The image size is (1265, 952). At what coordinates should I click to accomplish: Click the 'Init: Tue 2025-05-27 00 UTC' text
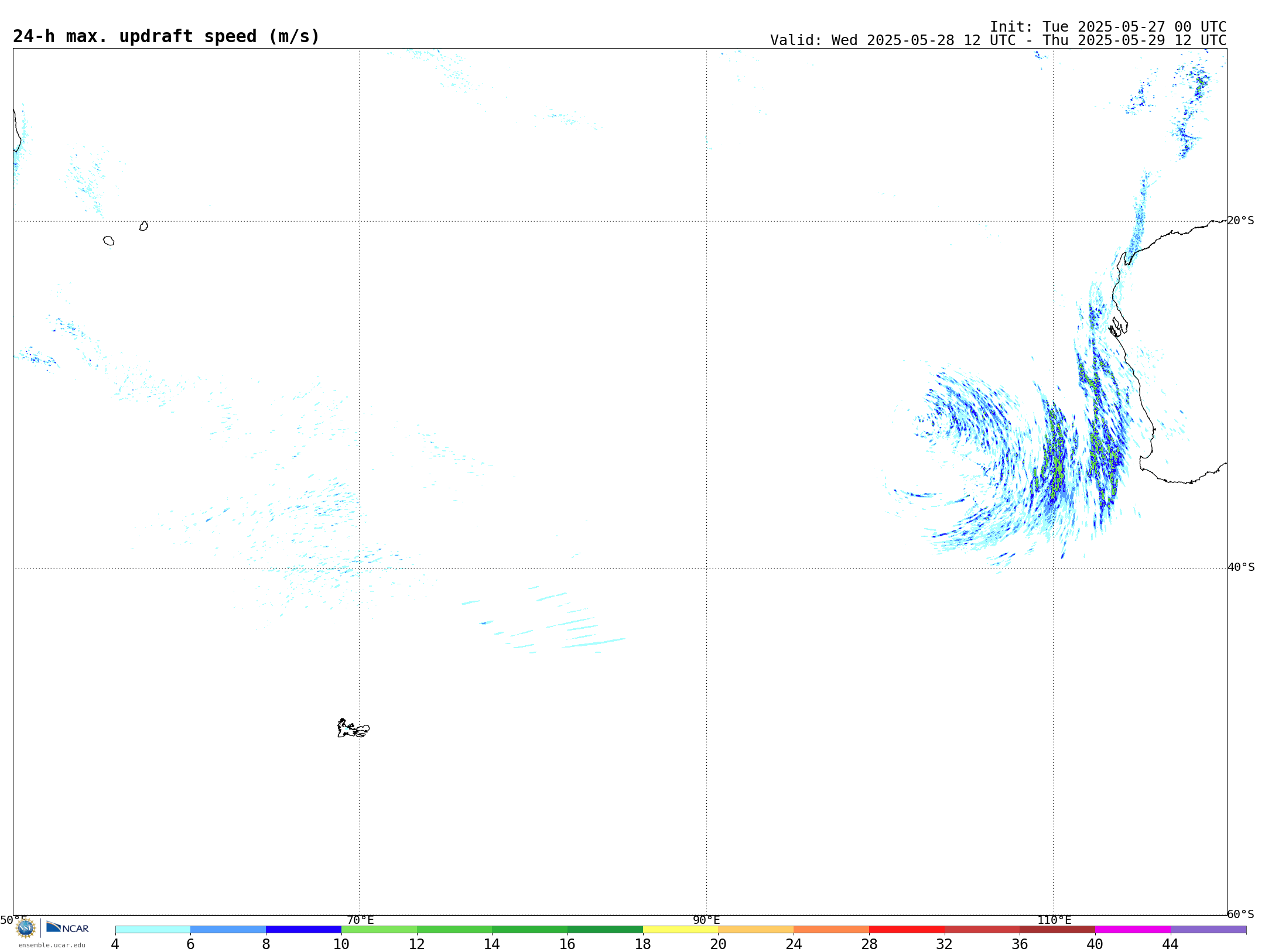pos(1108,27)
